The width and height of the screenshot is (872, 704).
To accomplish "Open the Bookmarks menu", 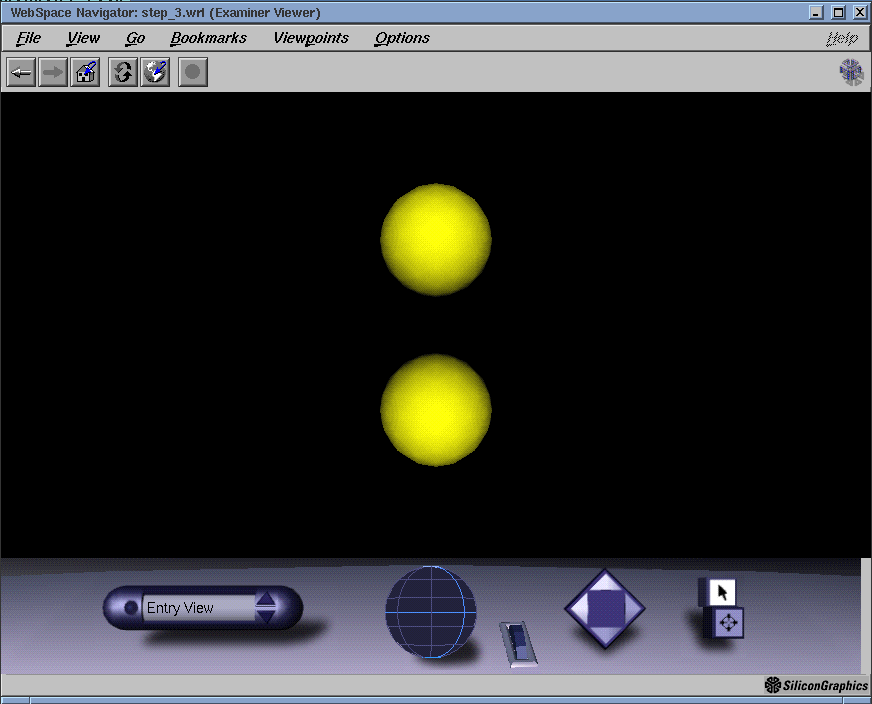I will (209, 38).
